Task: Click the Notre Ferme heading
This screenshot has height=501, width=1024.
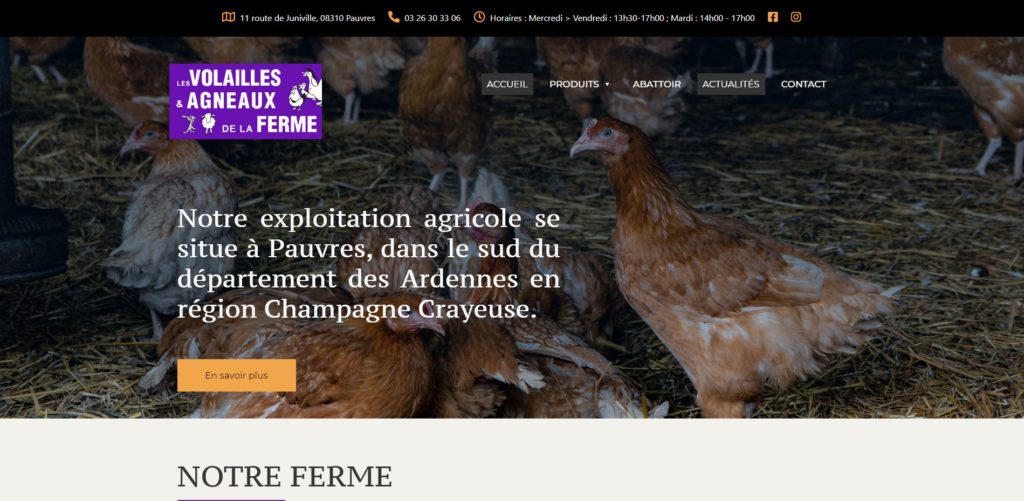Action: (285, 477)
